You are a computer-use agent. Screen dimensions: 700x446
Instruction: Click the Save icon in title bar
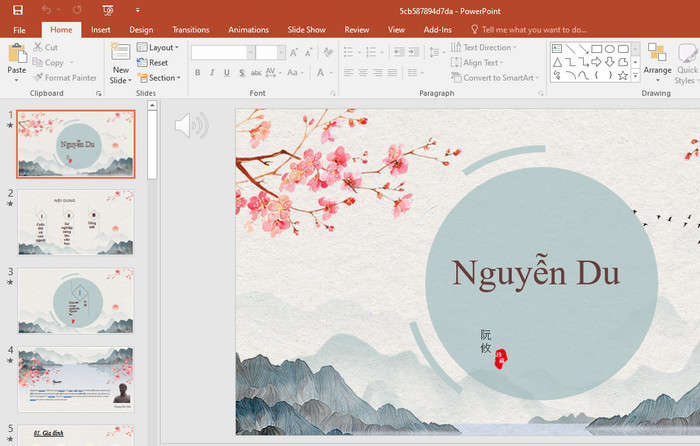(x=17, y=9)
